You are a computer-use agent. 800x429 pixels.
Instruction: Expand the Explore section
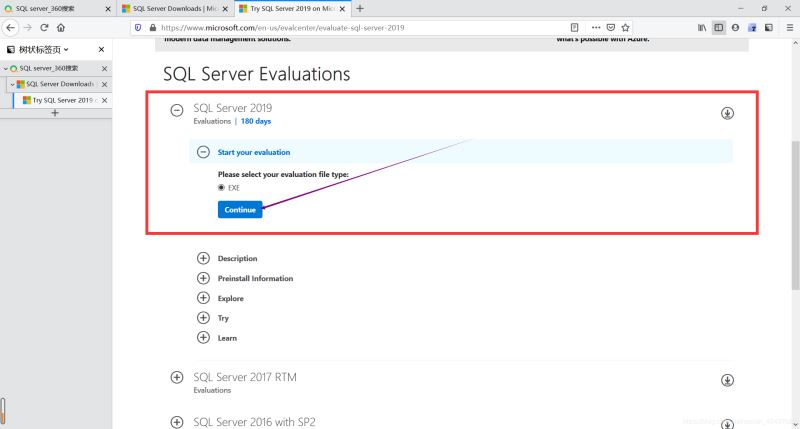click(203, 298)
